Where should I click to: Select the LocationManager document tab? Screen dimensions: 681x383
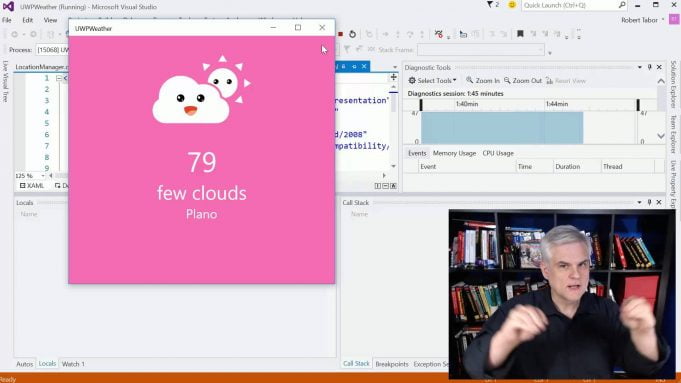(42, 67)
